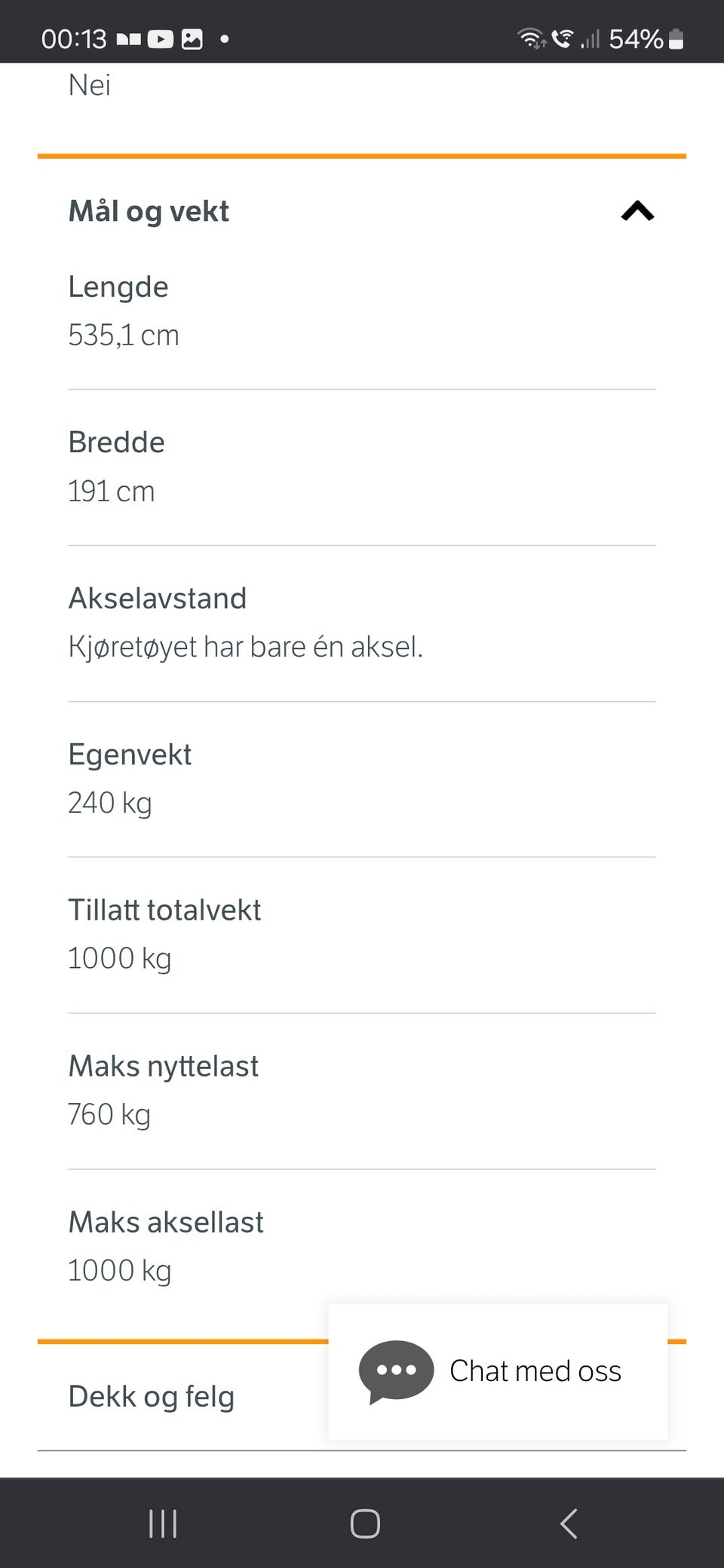
Task: Collapse the Mål og vekt chevron arrow
Action: [637, 211]
